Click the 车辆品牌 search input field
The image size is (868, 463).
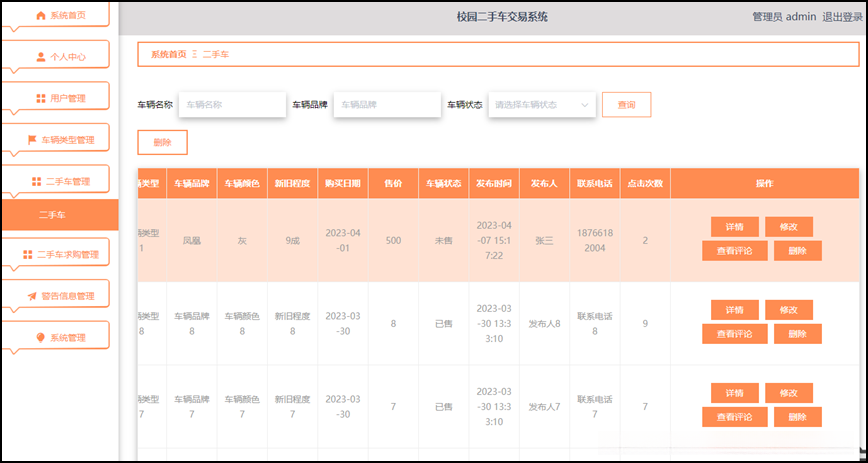point(387,105)
